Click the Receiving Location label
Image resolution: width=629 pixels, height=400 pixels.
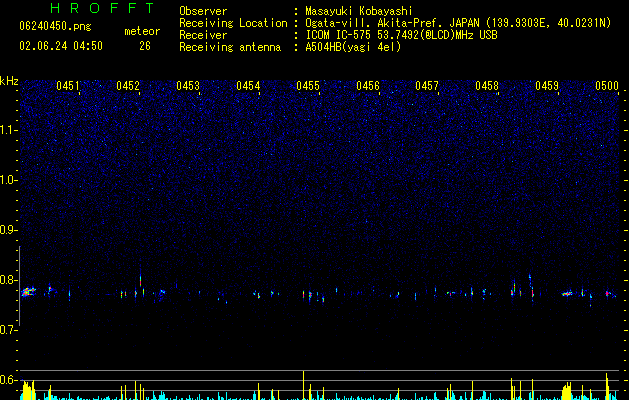tap(233, 23)
